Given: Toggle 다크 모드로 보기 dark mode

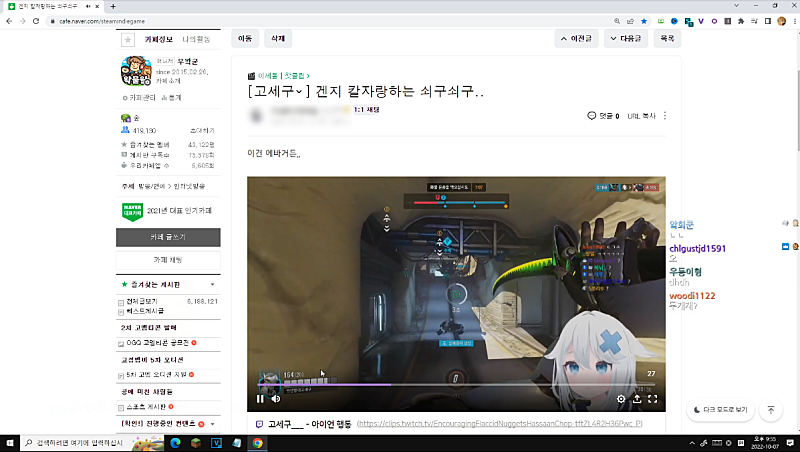Looking at the screenshot, I should pyautogui.click(x=720, y=410).
